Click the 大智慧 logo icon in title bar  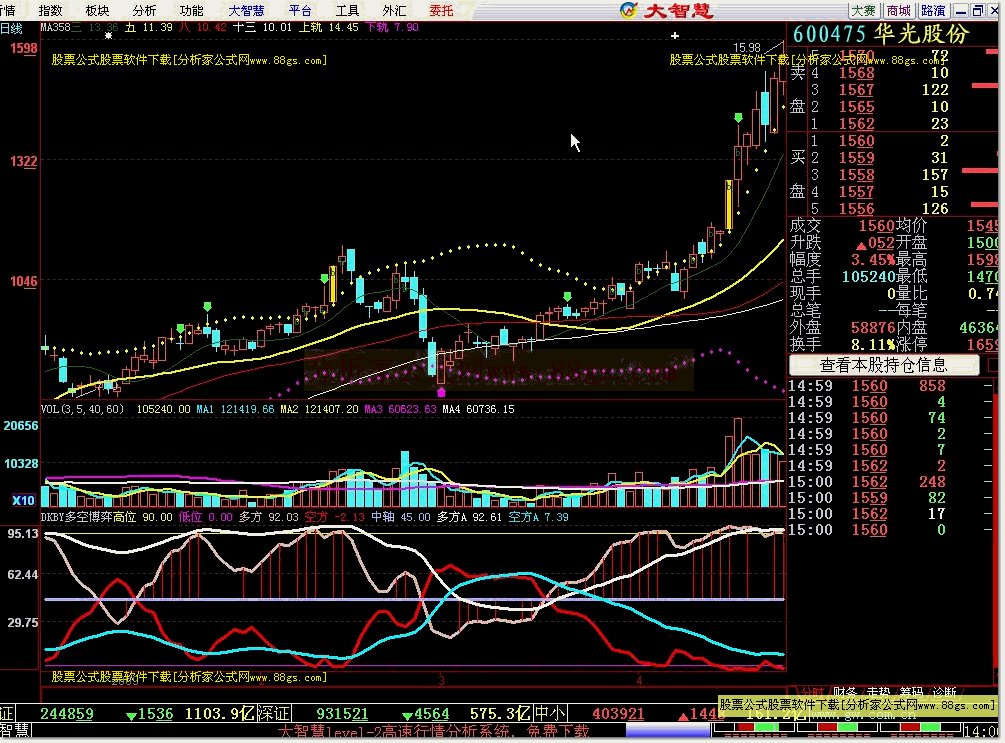629,10
